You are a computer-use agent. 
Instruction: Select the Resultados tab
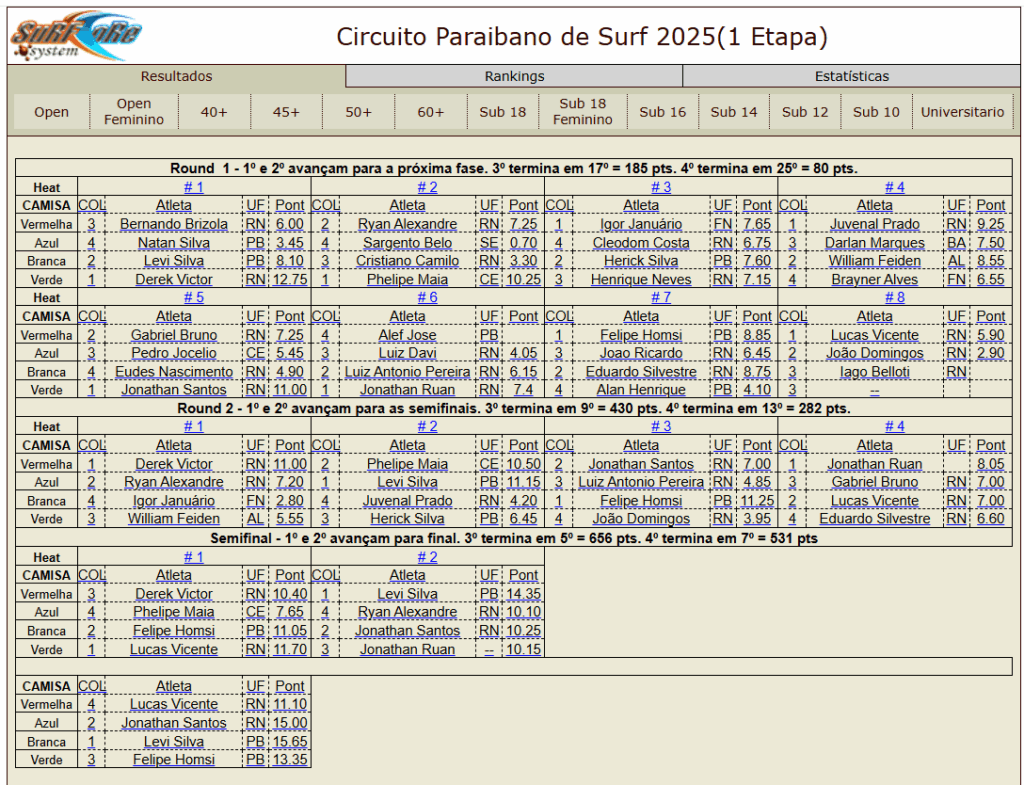(176, 76)
